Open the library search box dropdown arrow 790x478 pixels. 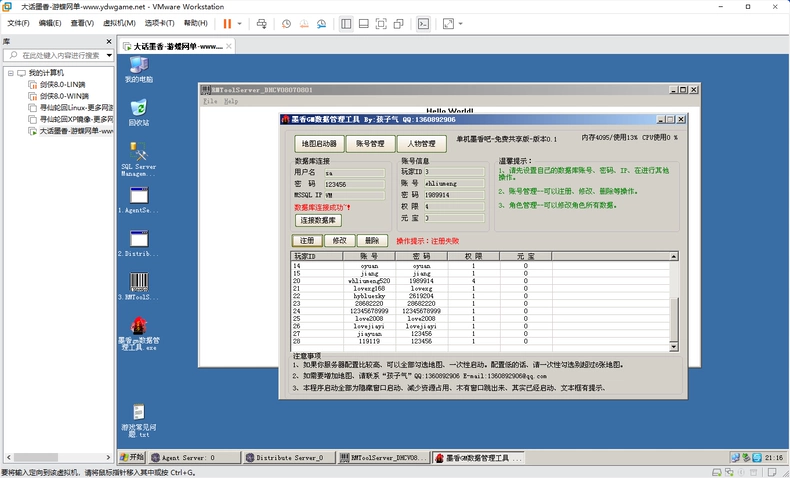point(109,55)
